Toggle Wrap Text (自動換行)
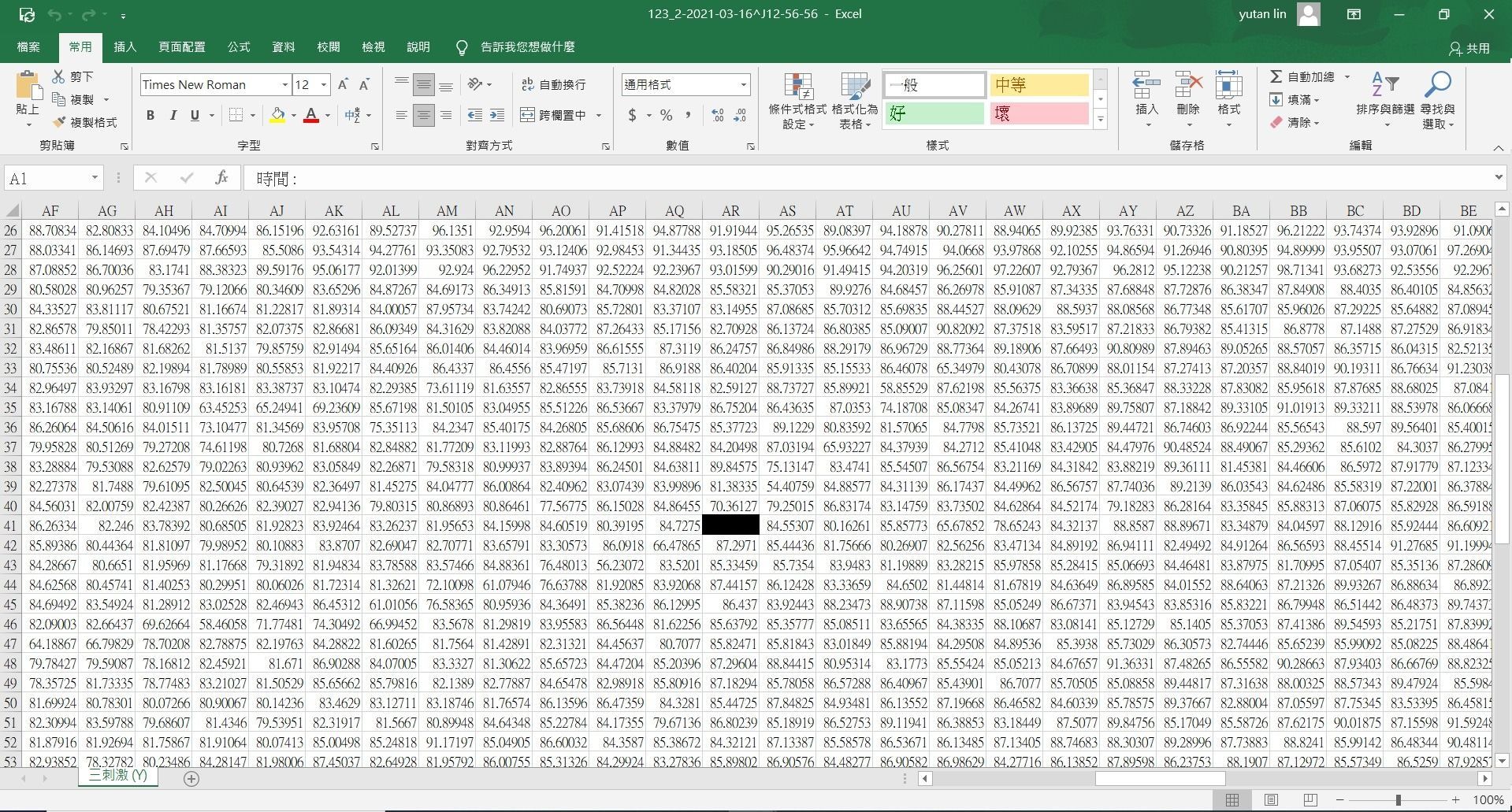Image resolution: width=1512 pixels, height=812 pixels. (554, 84)
